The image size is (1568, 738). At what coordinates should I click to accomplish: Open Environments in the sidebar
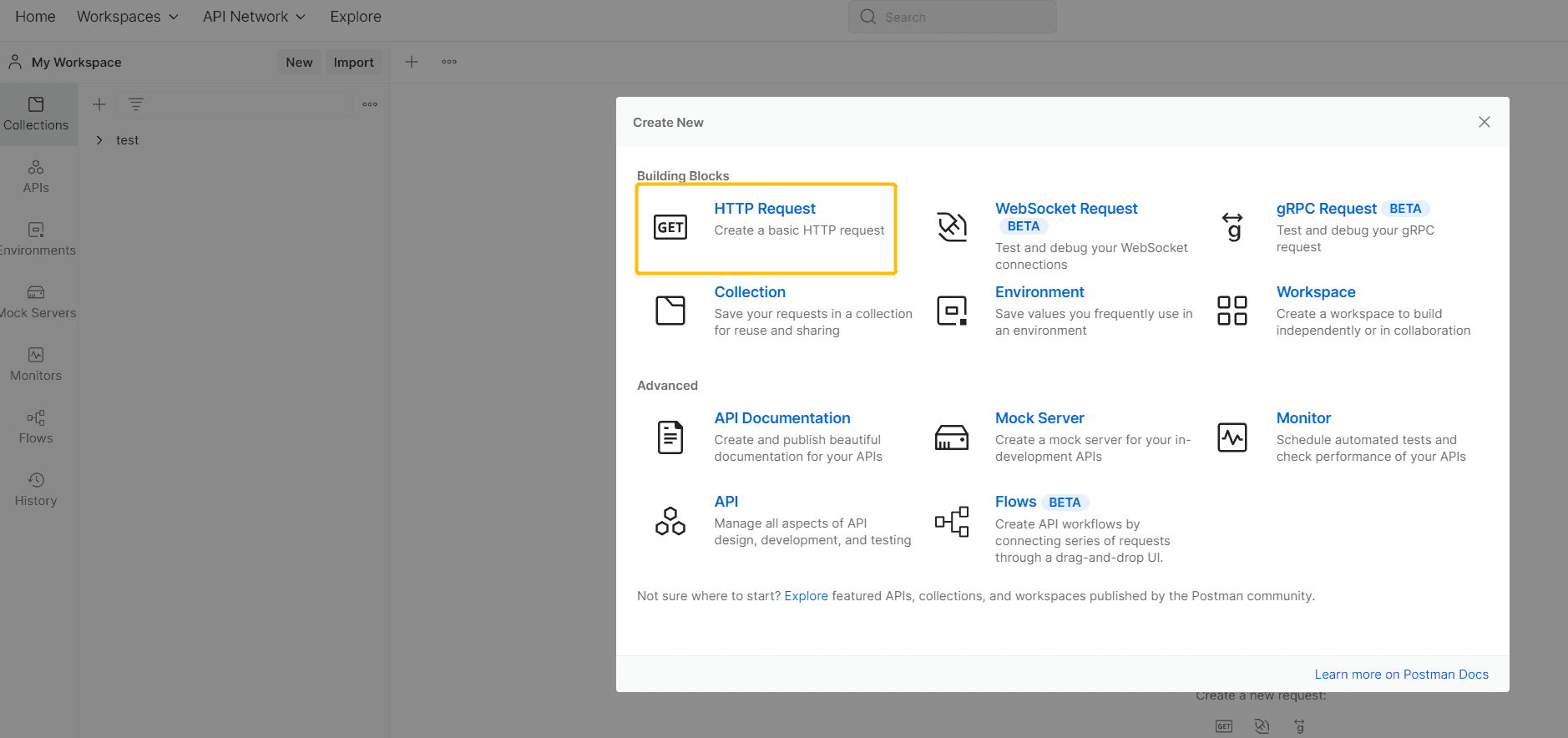[36, 240]
